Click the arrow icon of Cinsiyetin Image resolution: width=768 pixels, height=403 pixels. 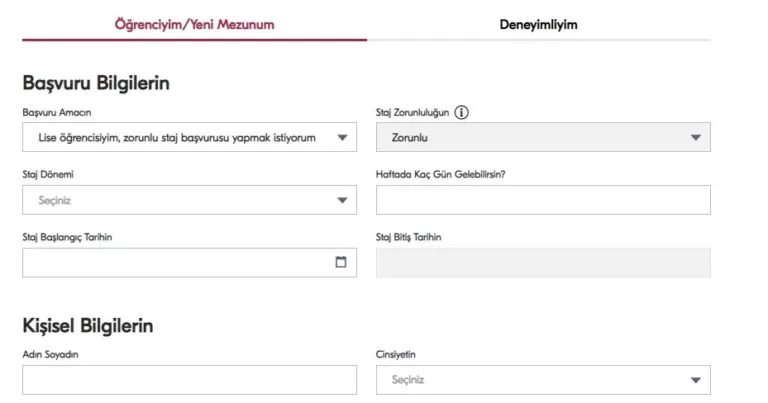[x=696, y=380]
